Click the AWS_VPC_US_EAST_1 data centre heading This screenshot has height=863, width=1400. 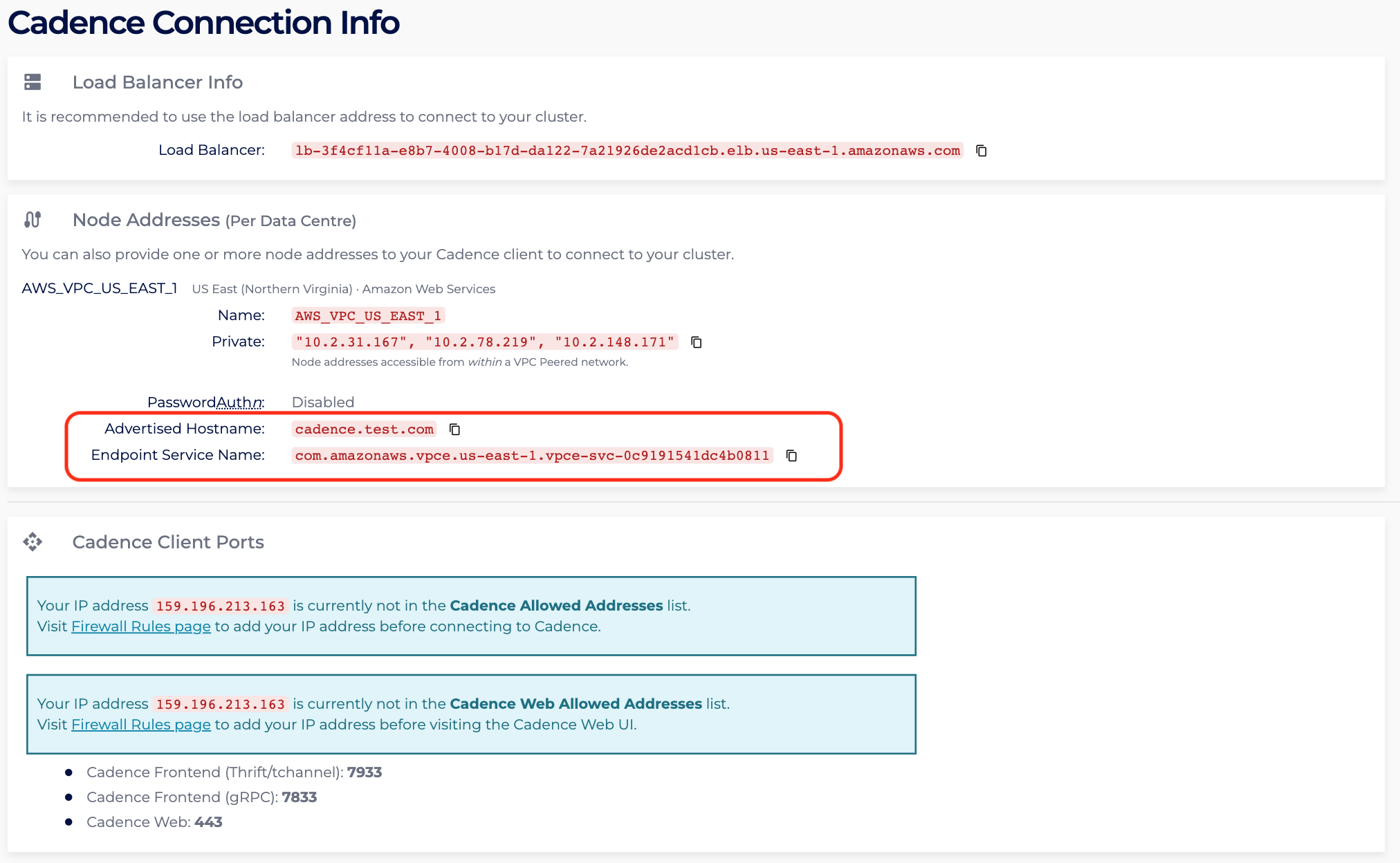point(100,288)
